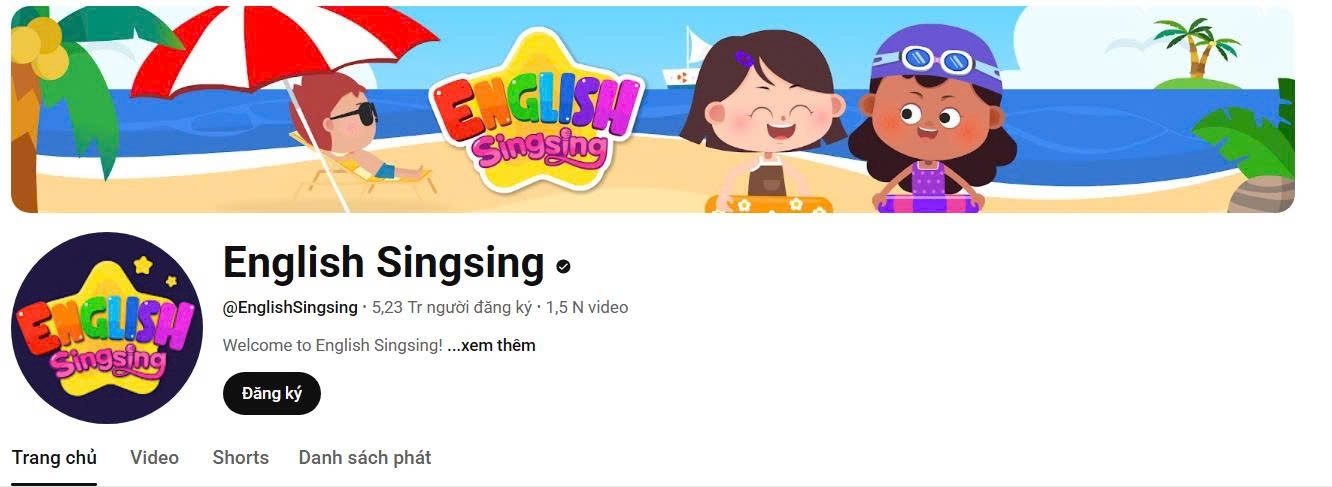1332x487 pixels.
Task: Click the 5,23 Tr subscriber count text
Action: click(451, 308)
